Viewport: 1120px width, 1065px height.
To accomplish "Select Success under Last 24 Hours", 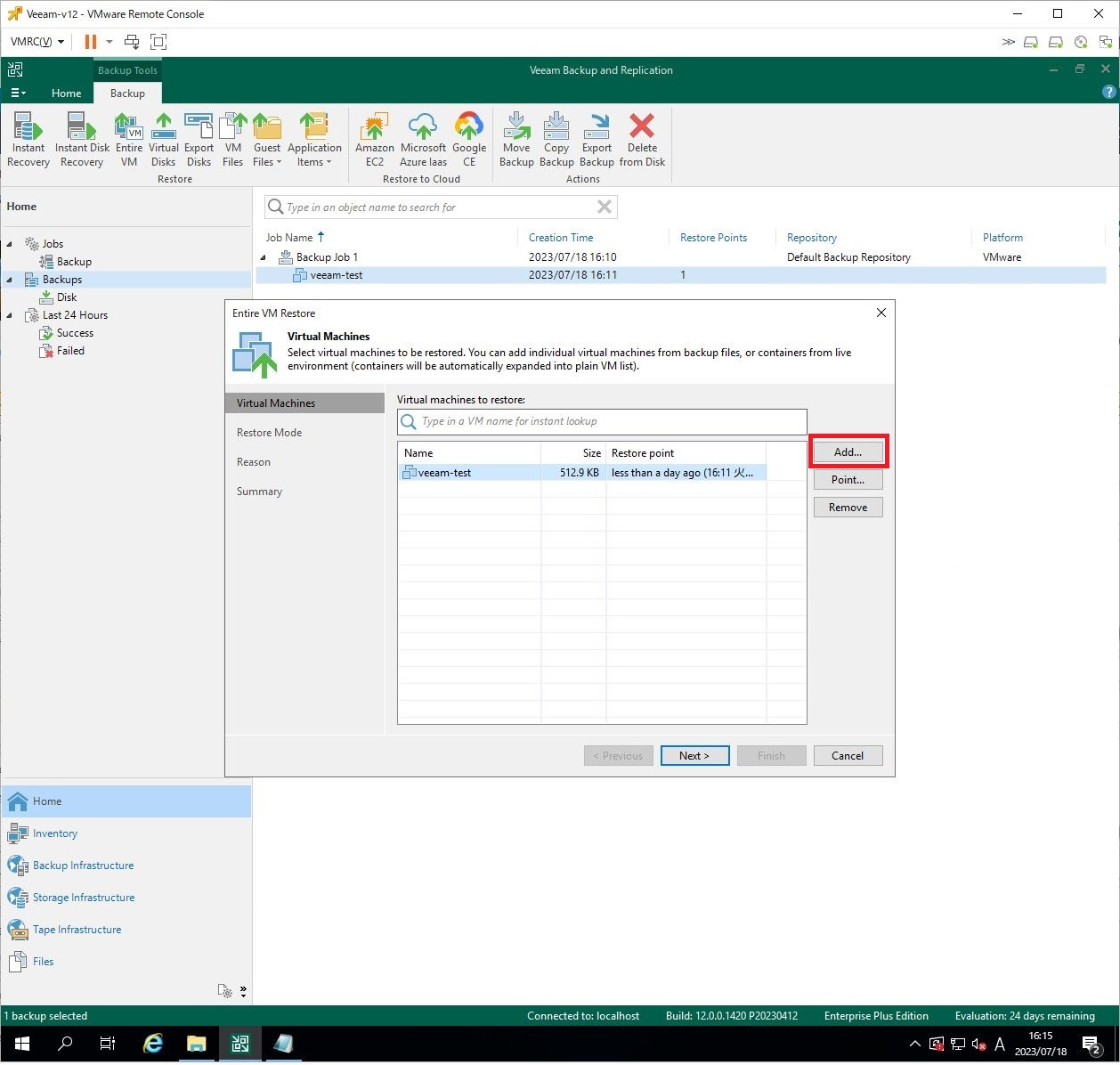I will pos(75,333).
